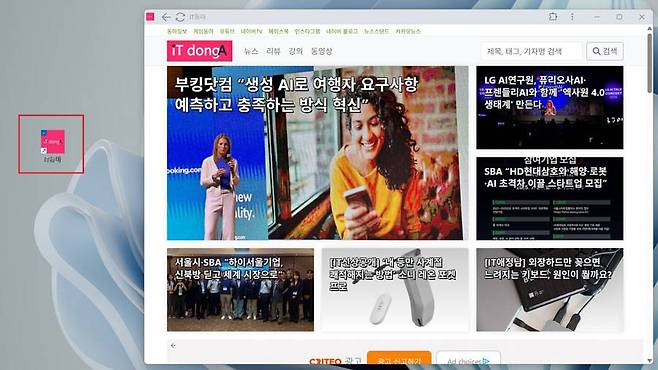Open the LG AI연구원 엑사원 4.0 article
This screenshot has height=370, width=658.
coord(550,107)
